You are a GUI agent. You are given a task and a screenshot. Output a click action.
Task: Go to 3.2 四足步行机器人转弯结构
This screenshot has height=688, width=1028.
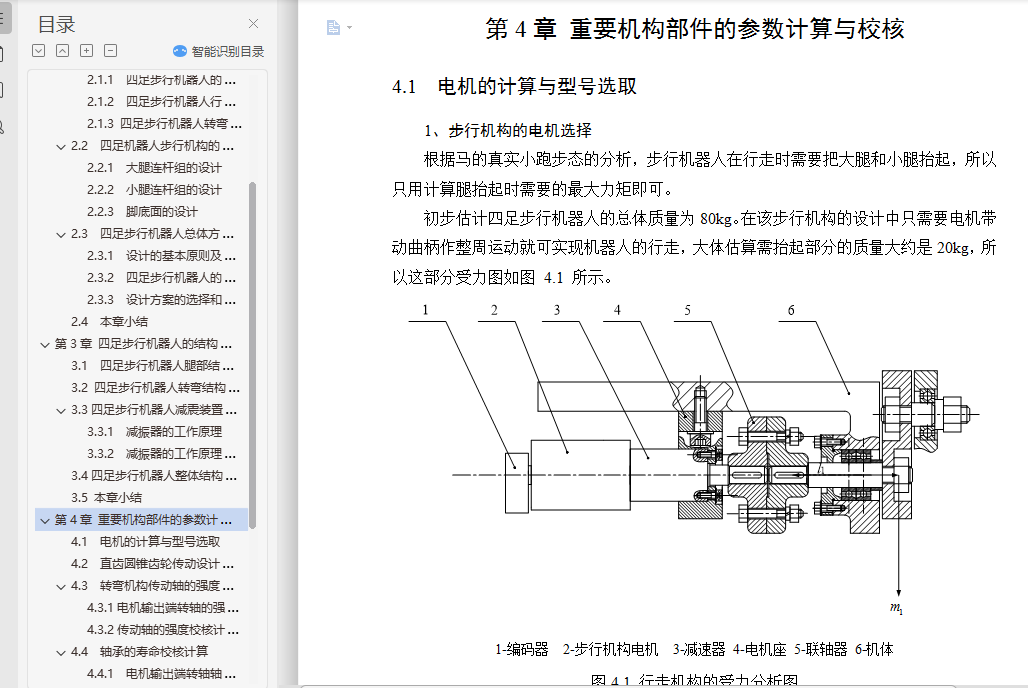tap(155, 388)
